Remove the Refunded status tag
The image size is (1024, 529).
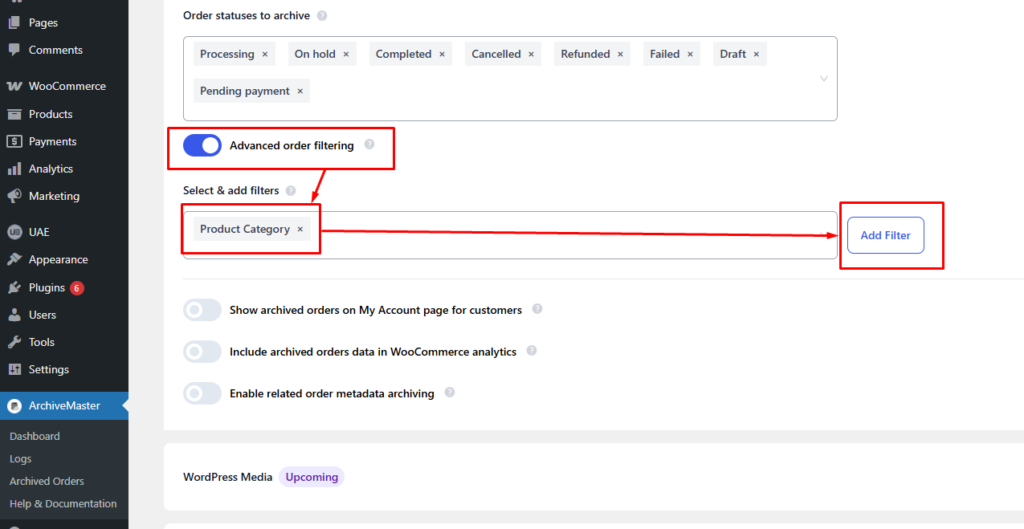click(x=620, y=54)
